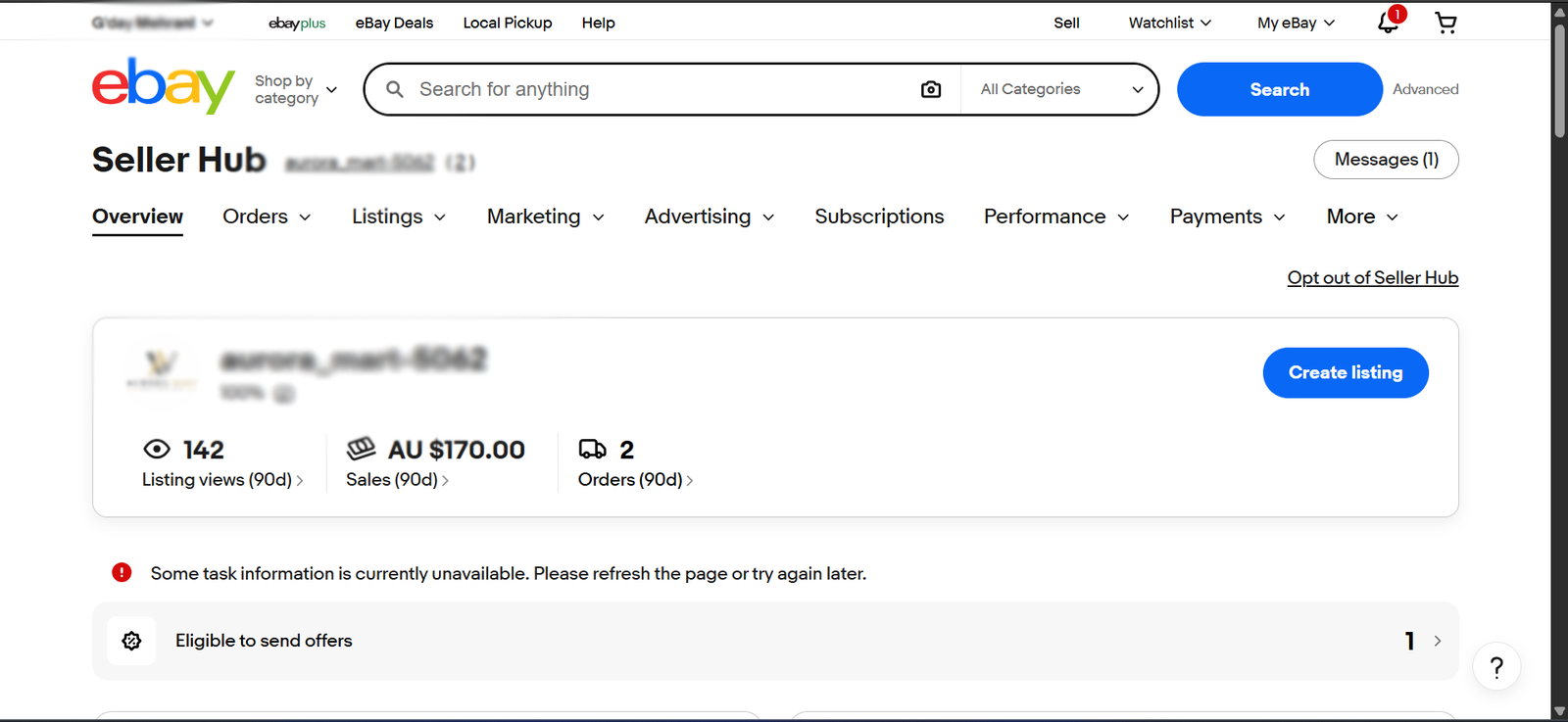Viewport: 1568px width, 722px height.
Task: Click the Search for anything field
Action: click(662, 89)
